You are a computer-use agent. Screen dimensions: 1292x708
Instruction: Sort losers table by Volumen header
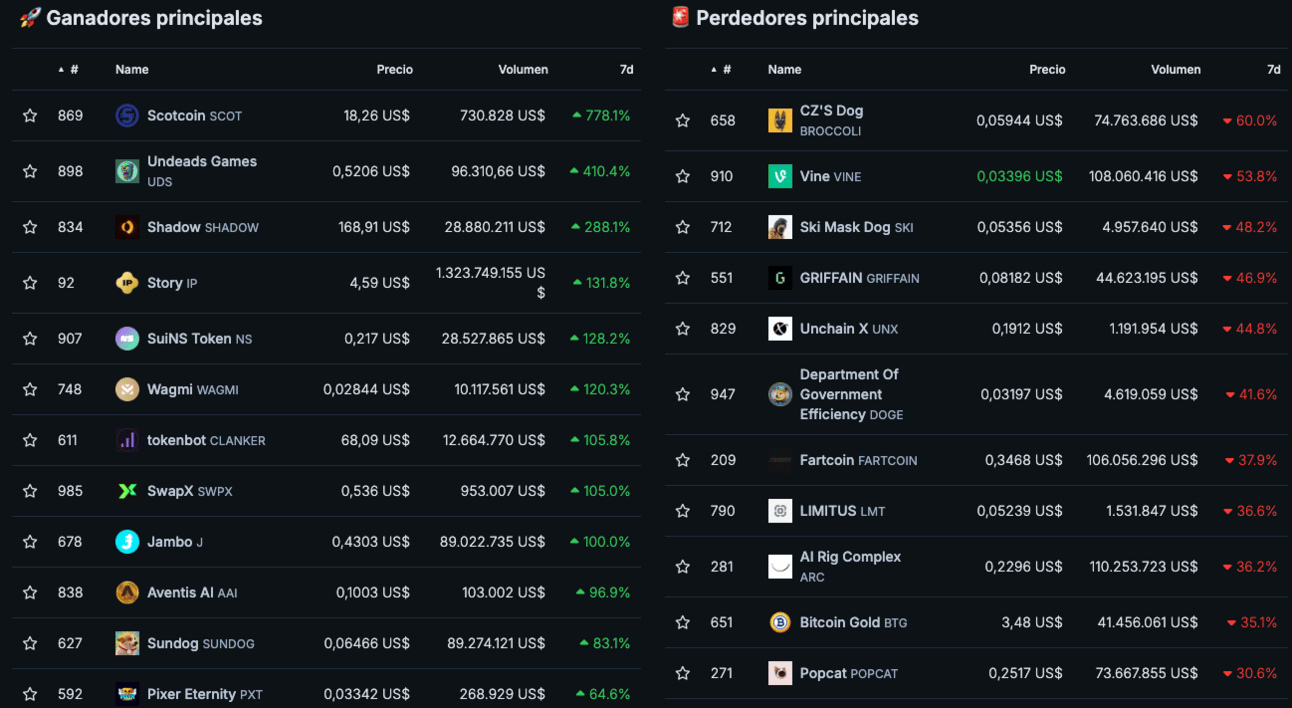coord(1176,69)
